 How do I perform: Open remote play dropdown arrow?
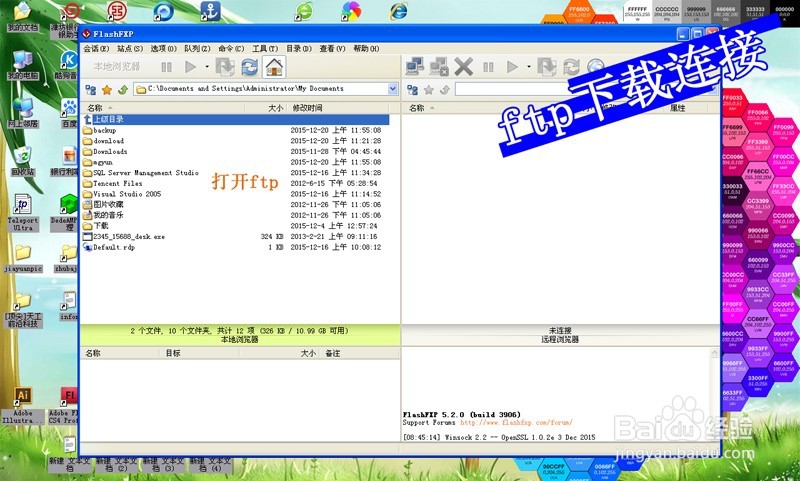pyautogui.click(x=529, y=67)
